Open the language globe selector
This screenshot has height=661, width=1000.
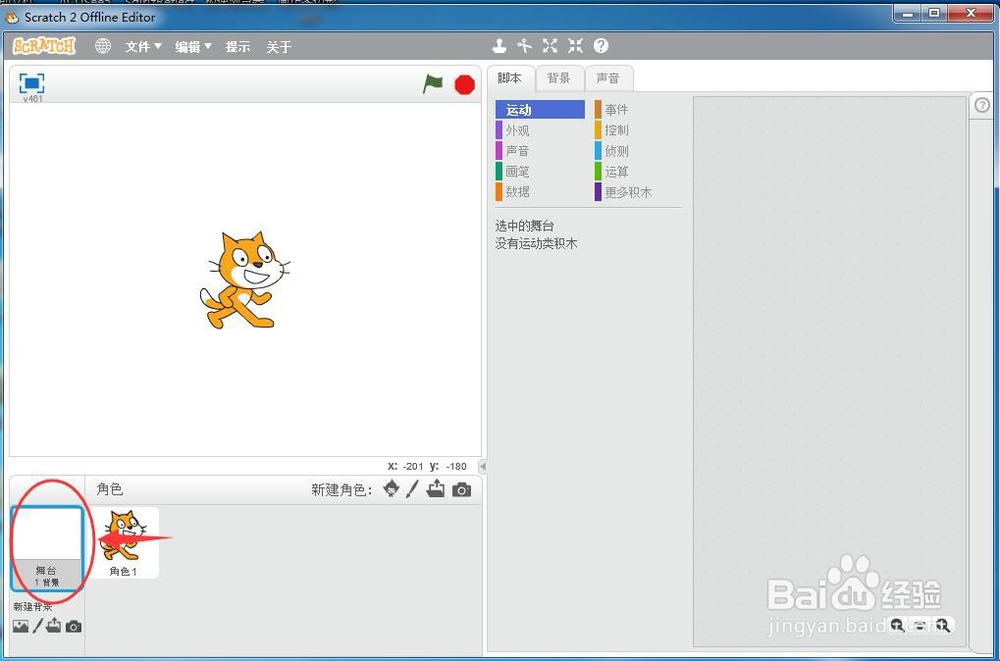[x=102, y=45]
